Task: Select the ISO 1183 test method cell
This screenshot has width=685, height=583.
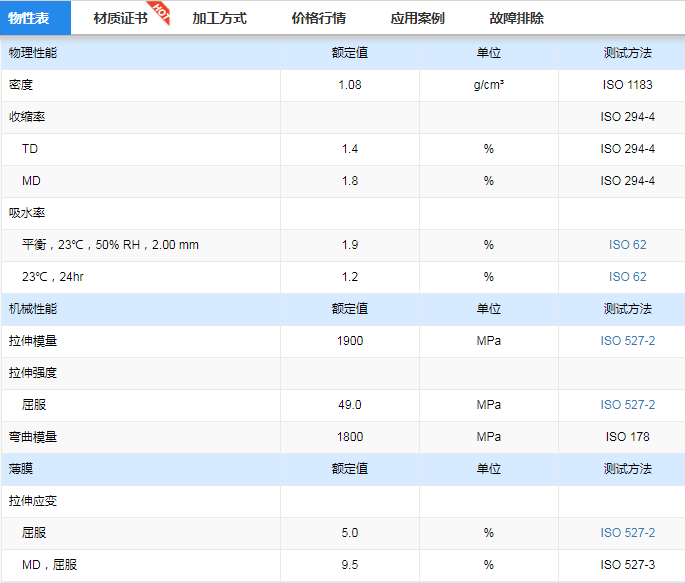Action: pos(627,85)
